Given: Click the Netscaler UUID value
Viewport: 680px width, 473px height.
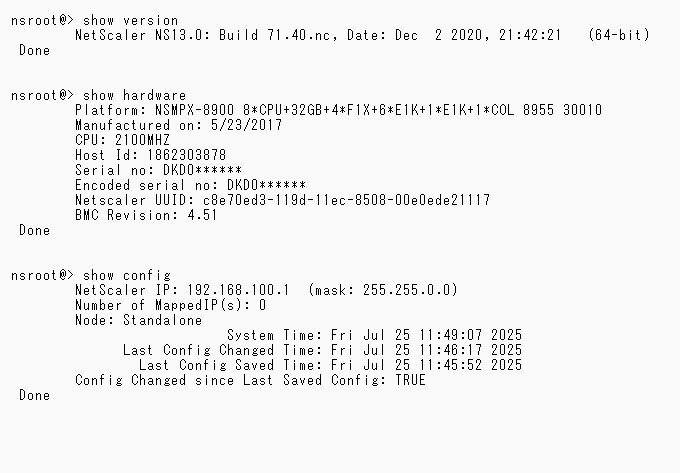Looking at the screenshot, I should coord(347,200).
